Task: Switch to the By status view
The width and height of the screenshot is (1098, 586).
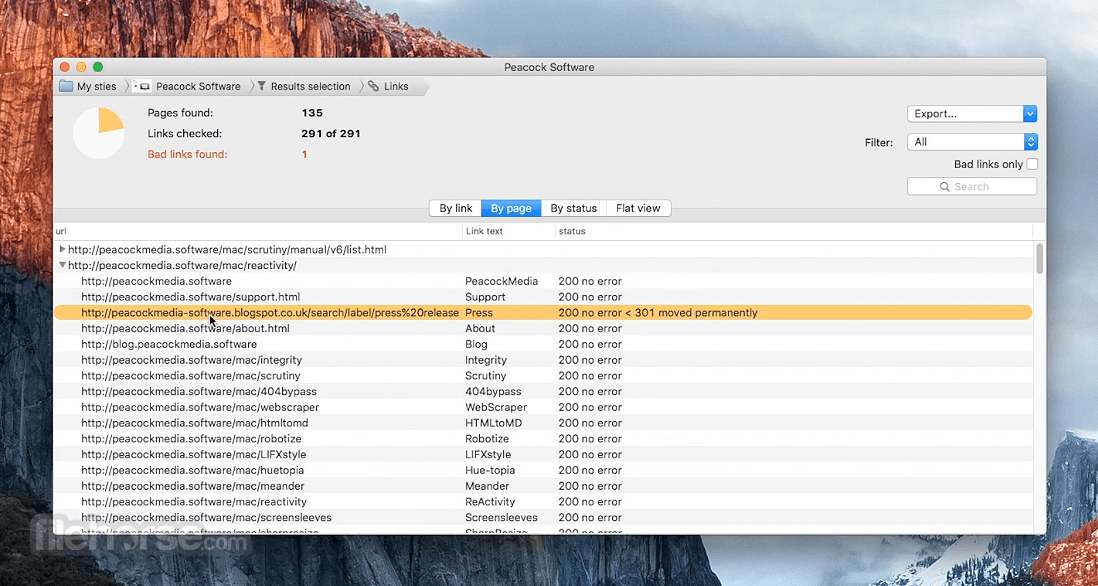Action: coord(574,208)
